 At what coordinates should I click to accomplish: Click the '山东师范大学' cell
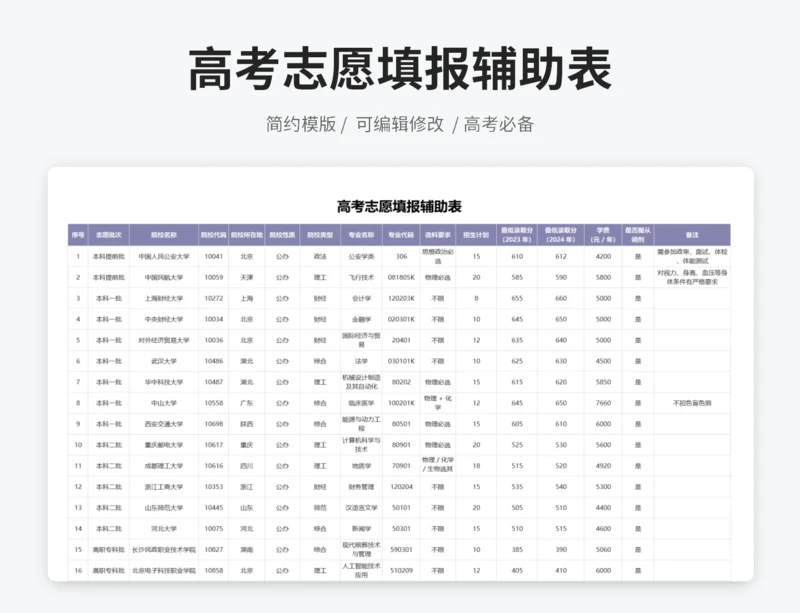pos(164,508)
